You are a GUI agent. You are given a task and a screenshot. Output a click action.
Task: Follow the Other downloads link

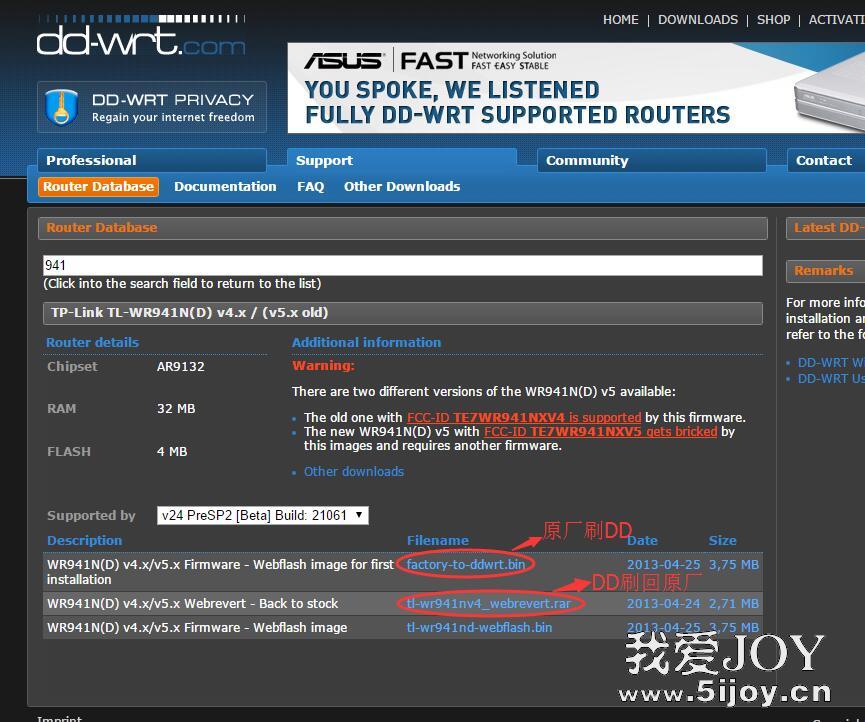click(354, 472)
